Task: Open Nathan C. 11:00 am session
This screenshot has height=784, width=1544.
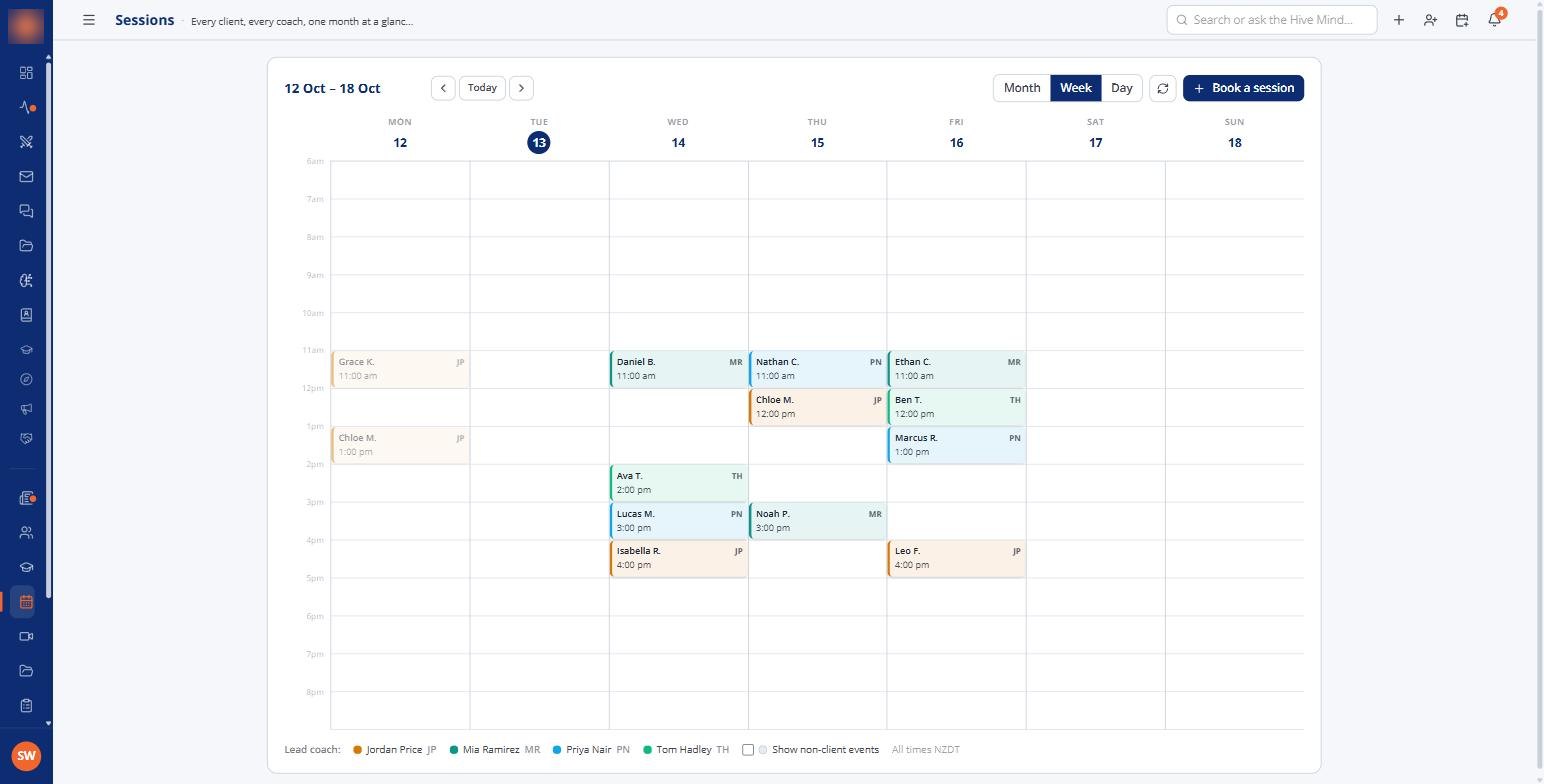Action: pyautogui.click(x=818, y=369)
